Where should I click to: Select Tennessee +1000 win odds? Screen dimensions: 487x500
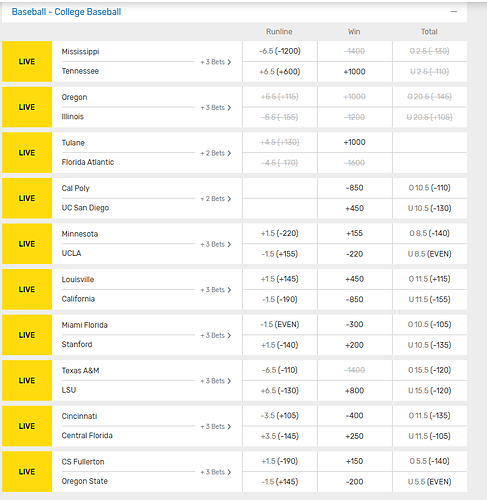click(x=355, y=72)
